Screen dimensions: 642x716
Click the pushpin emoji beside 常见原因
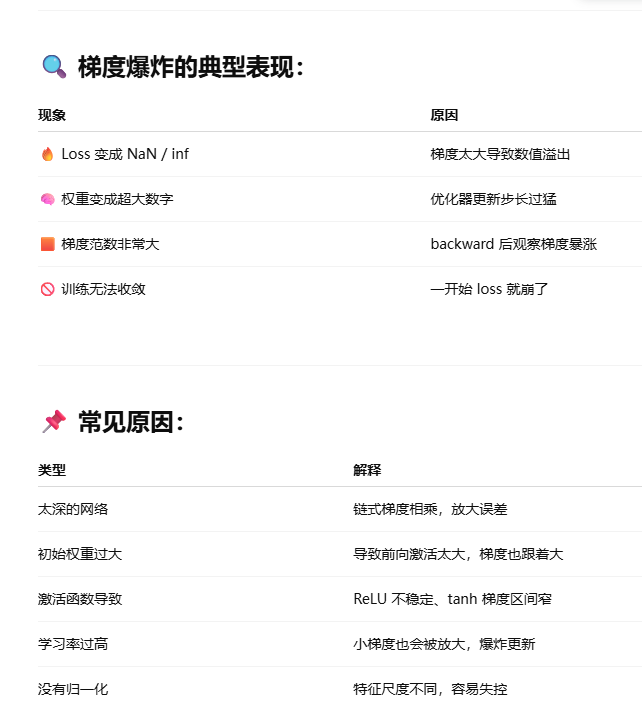tap(54, 421)
